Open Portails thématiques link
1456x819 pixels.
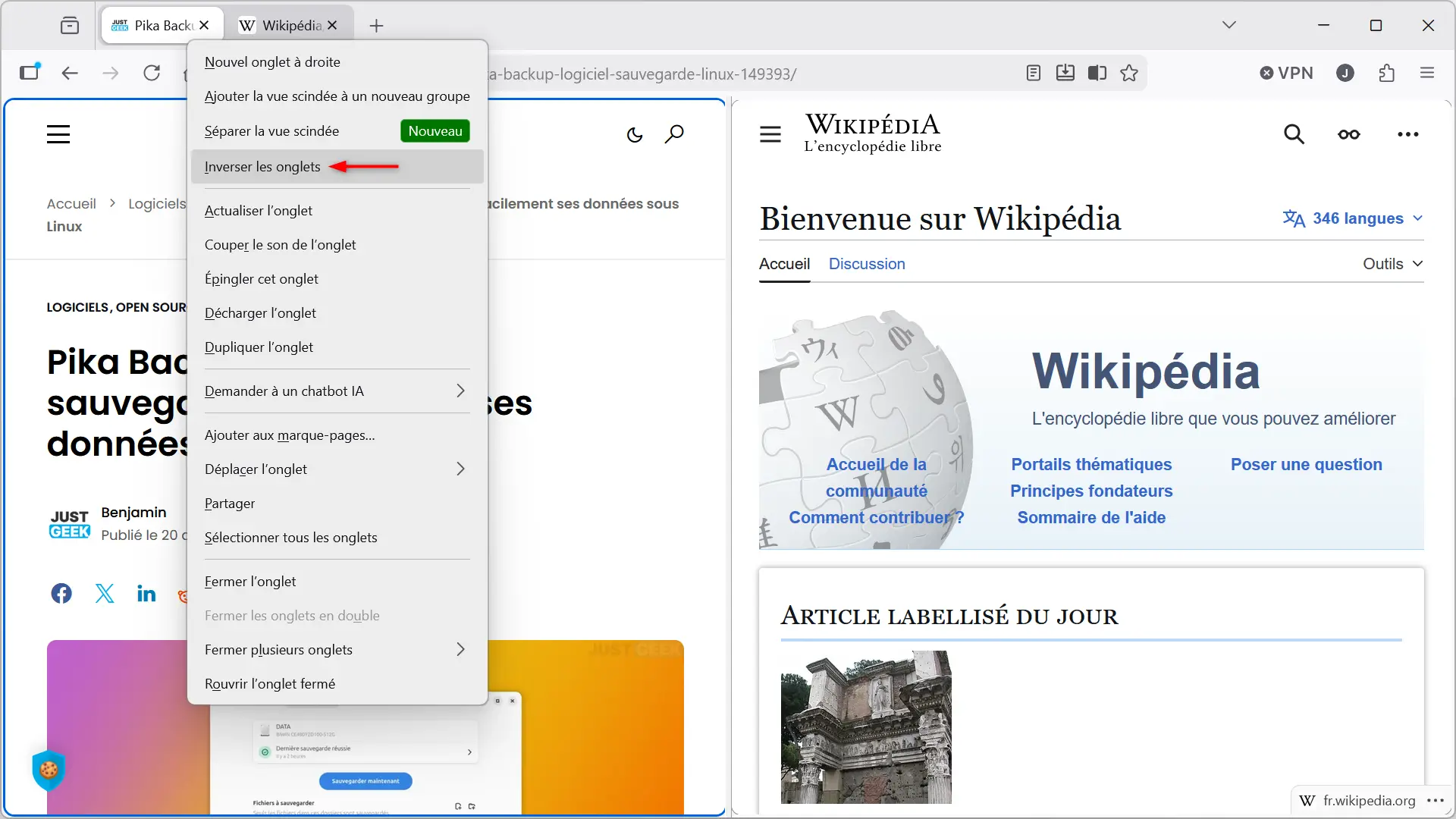[1091, 464]
